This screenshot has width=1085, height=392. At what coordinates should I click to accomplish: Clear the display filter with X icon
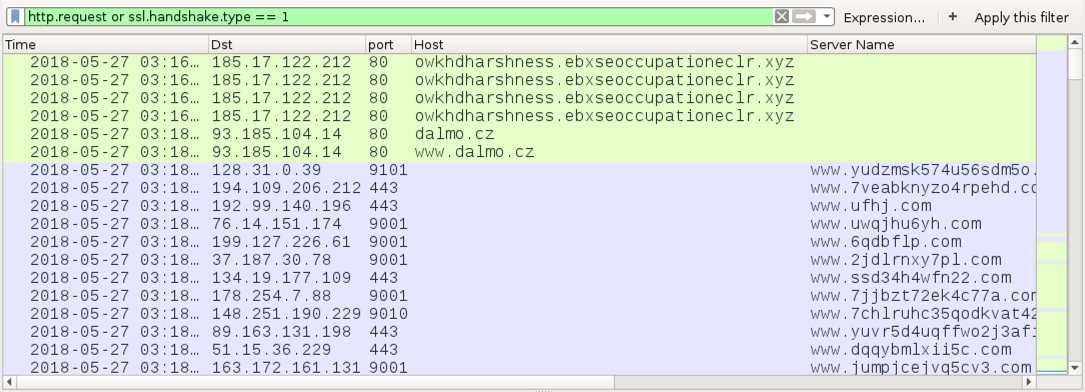(x=781, y=17)
